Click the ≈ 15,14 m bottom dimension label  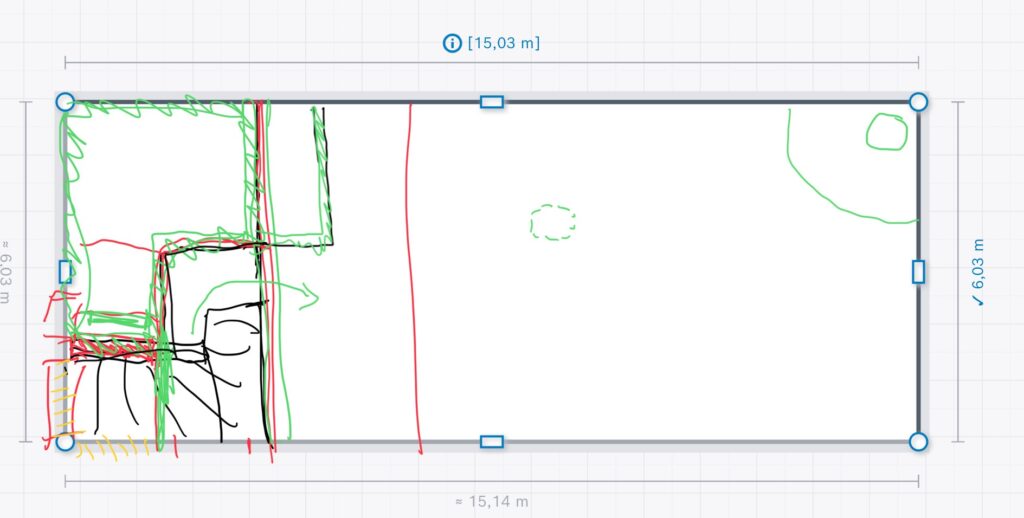(x=492, y=502)
